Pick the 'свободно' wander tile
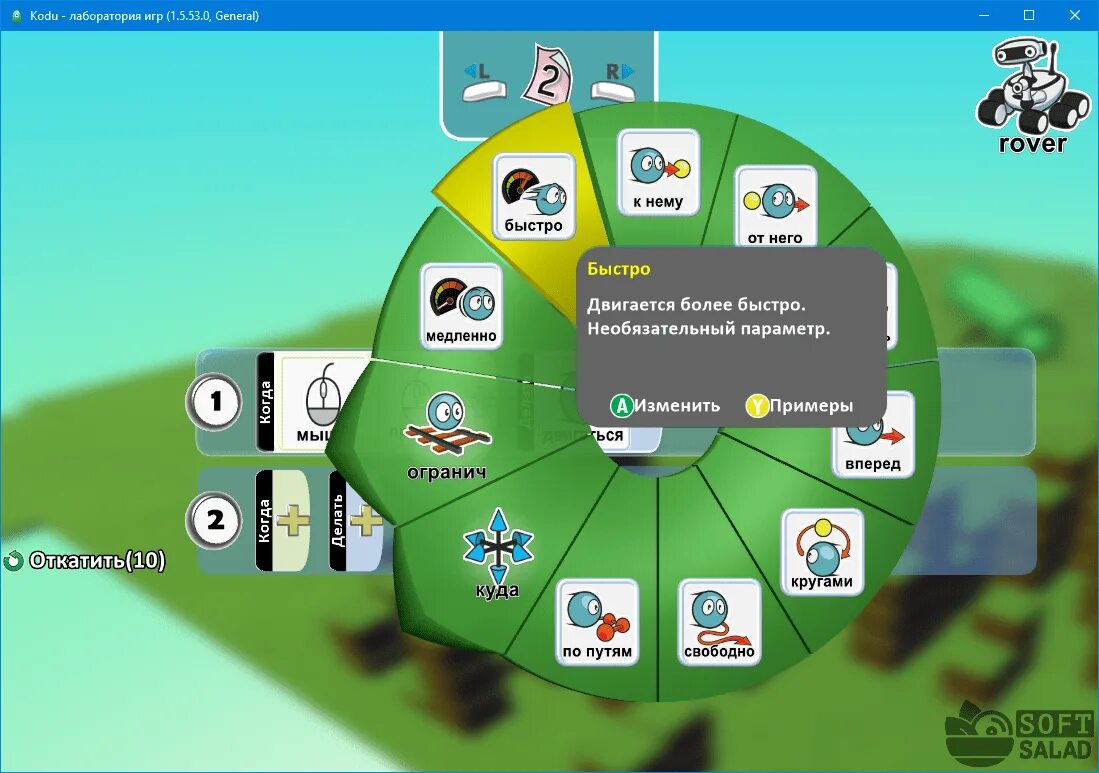This screenshot has width=1099, height=773. point(719,622)
